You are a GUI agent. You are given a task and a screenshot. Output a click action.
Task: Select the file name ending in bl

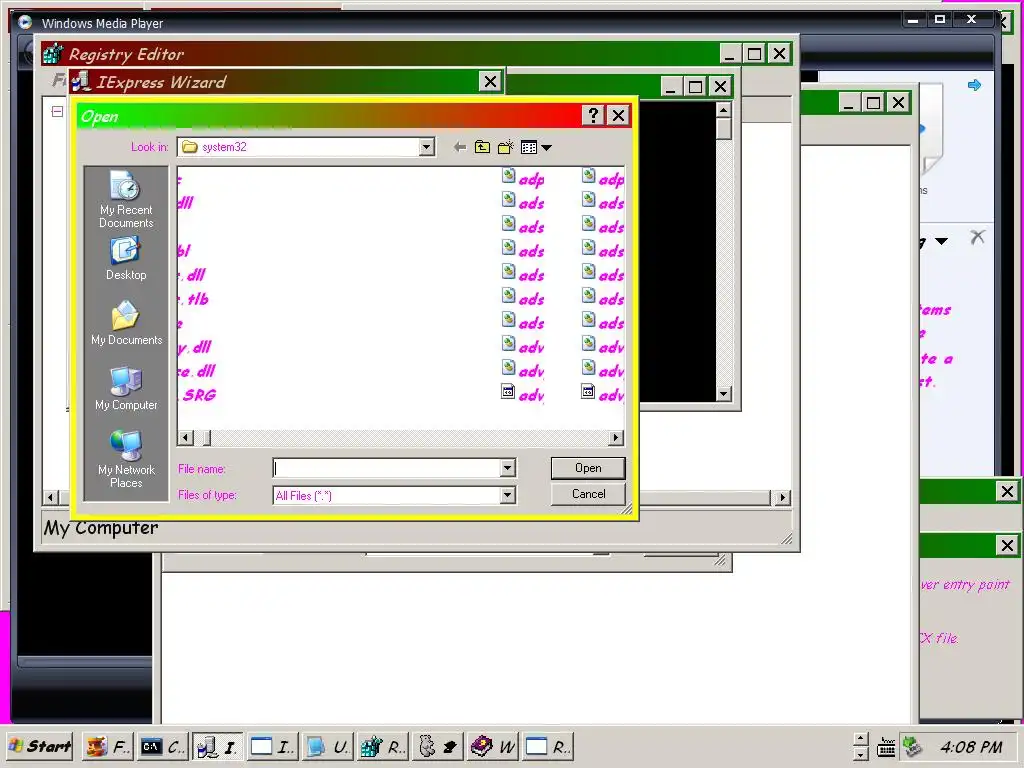pyautogui.click(x=184, y=251)
